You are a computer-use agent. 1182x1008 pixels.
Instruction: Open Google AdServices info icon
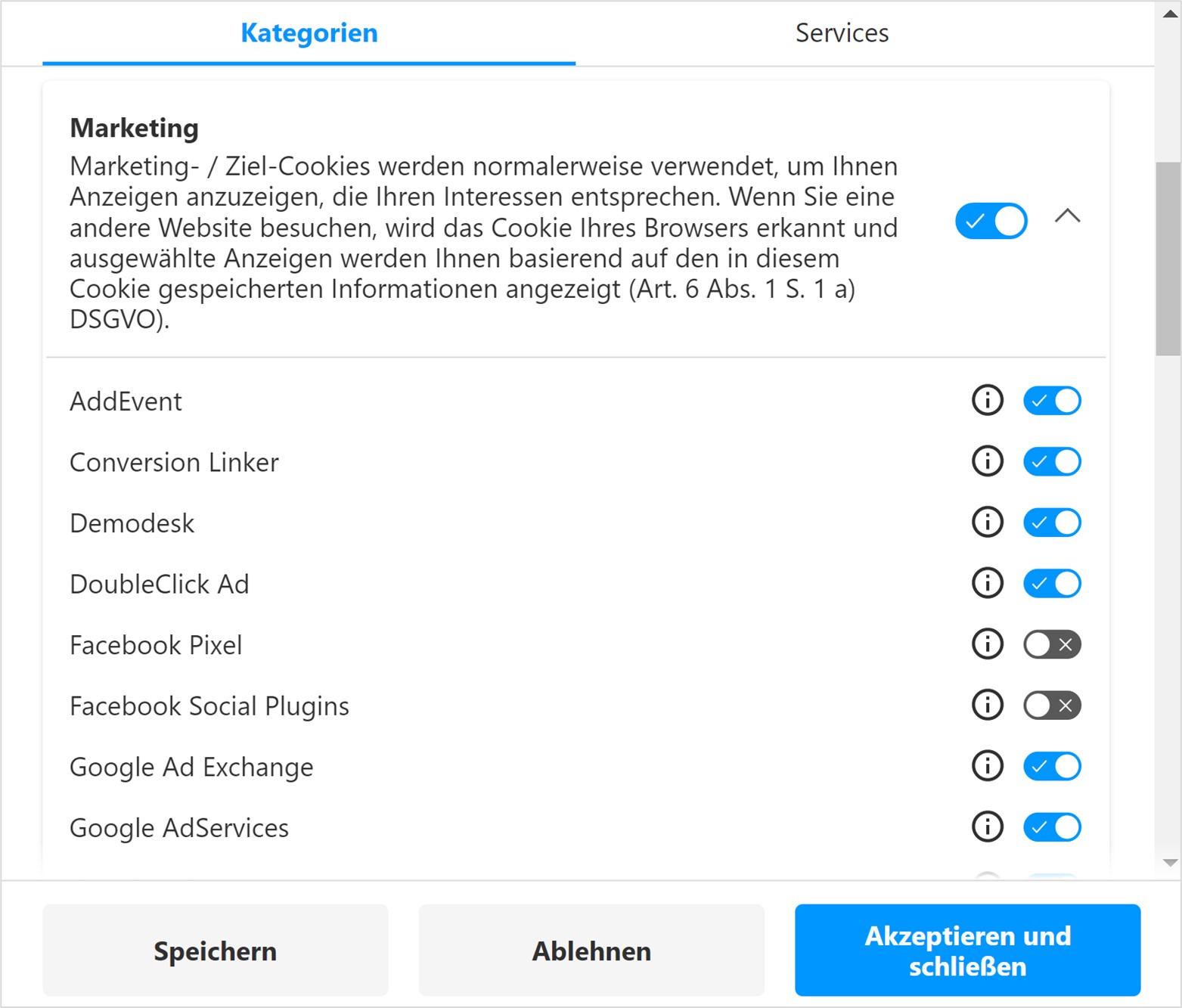click(x=987, y=827)
